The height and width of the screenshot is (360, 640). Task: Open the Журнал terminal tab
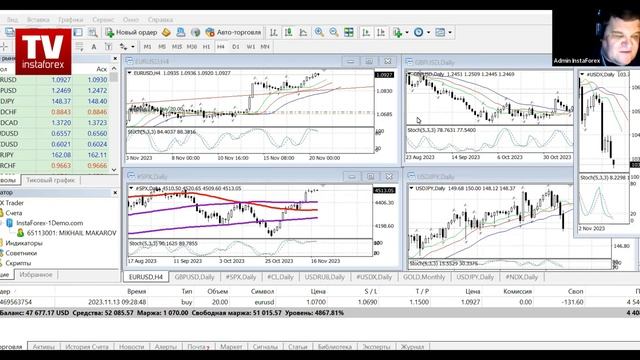click(412, 347)
